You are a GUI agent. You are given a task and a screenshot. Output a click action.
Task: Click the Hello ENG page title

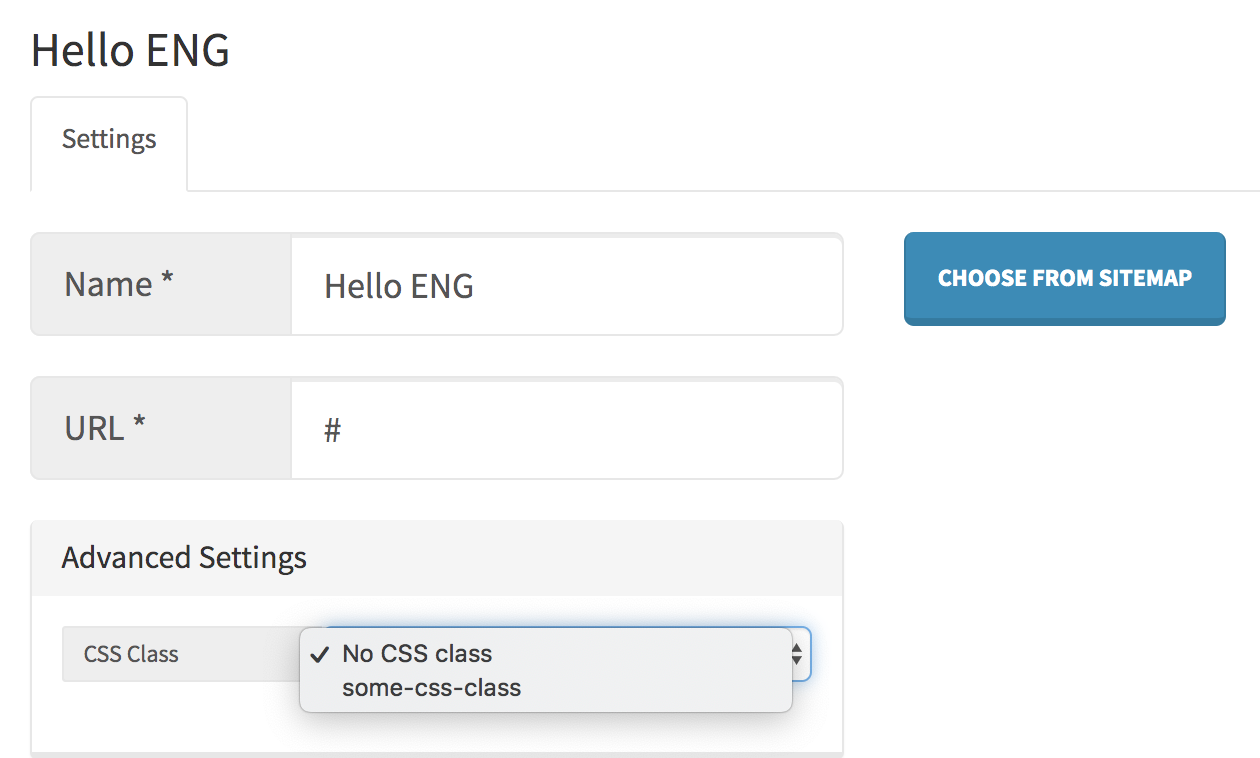130,49
